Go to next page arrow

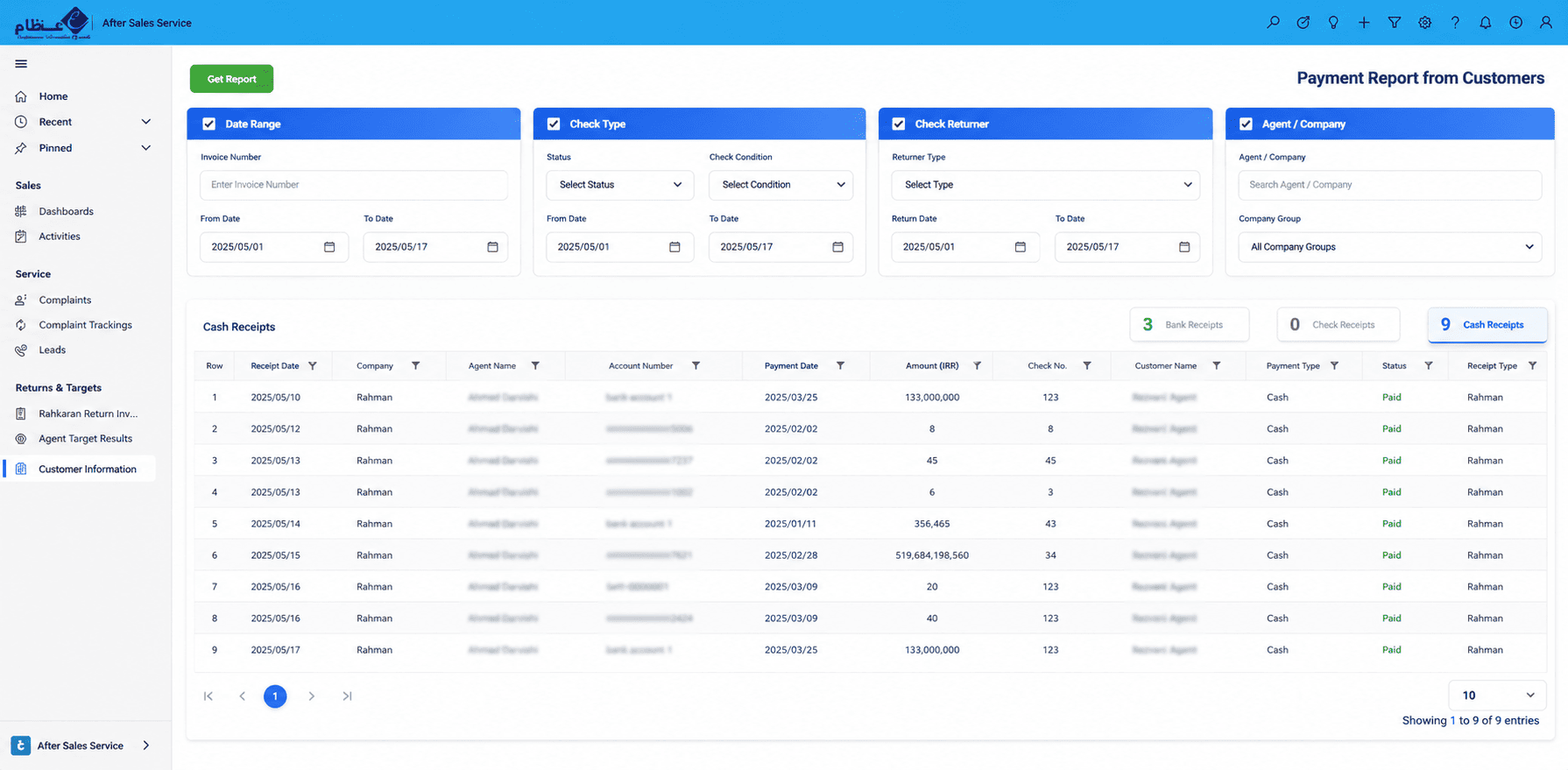312,696
